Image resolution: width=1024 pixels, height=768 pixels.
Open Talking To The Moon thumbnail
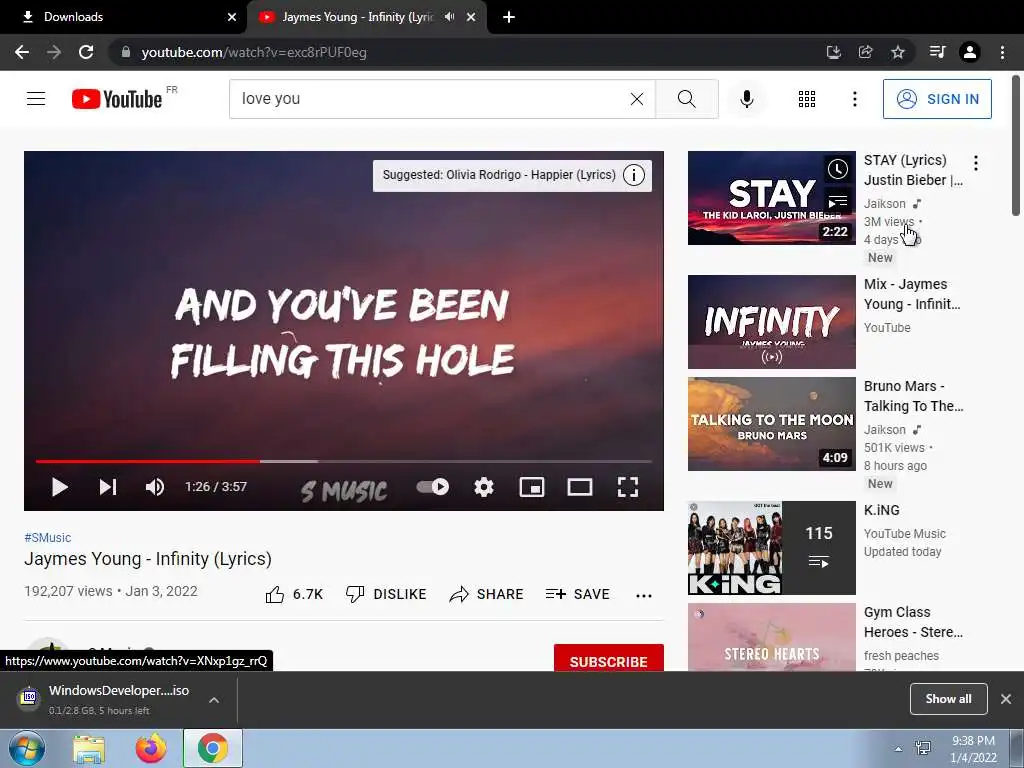coord(771,424)
